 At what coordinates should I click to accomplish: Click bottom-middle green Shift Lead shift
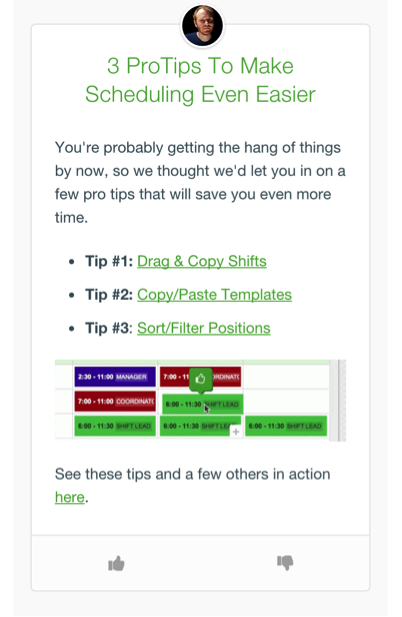(x=200, y=426)
